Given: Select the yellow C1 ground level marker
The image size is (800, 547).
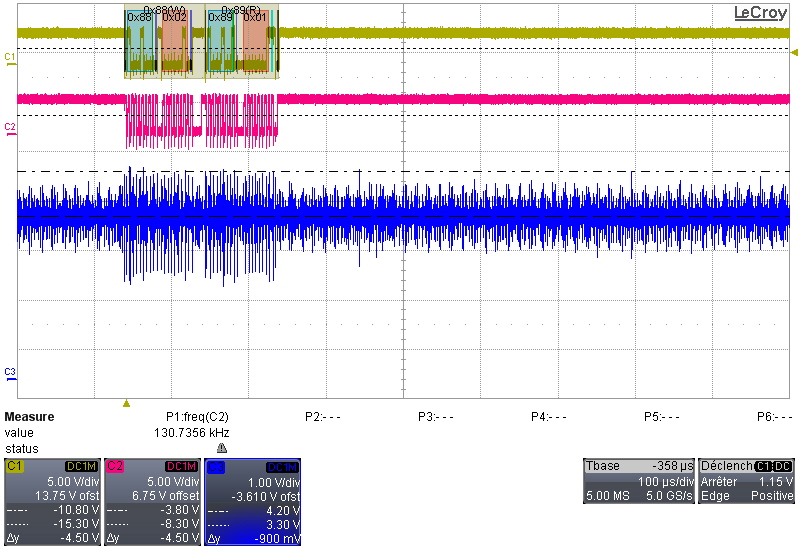Looking at the screenshot, I should (x=10, y=57).
